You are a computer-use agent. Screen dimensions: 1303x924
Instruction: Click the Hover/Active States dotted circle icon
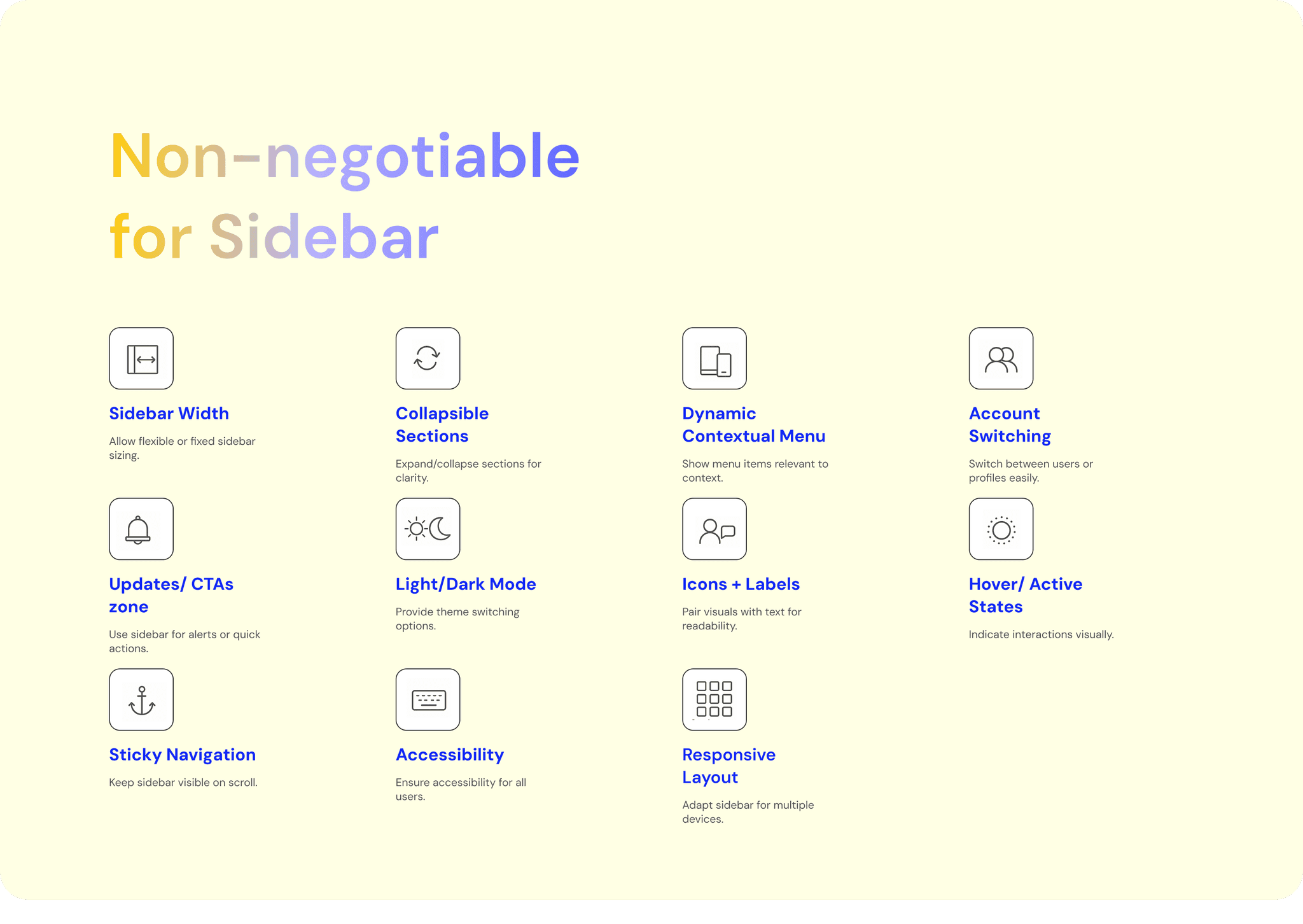pos(1001,529)
